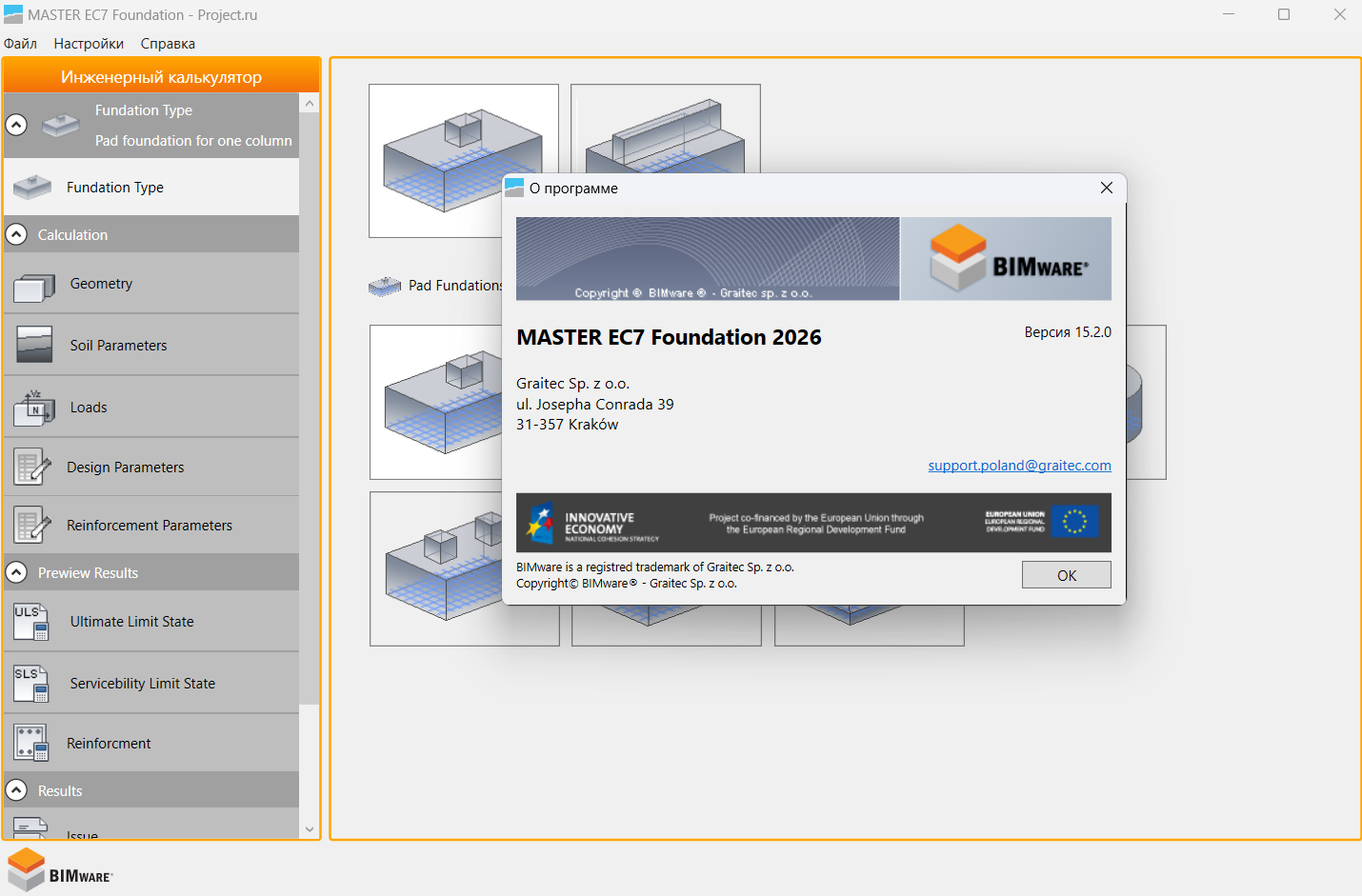Select the Fundation Type item
The width and height of the screenshot is (1362, 896).
(x=151, y=188)
